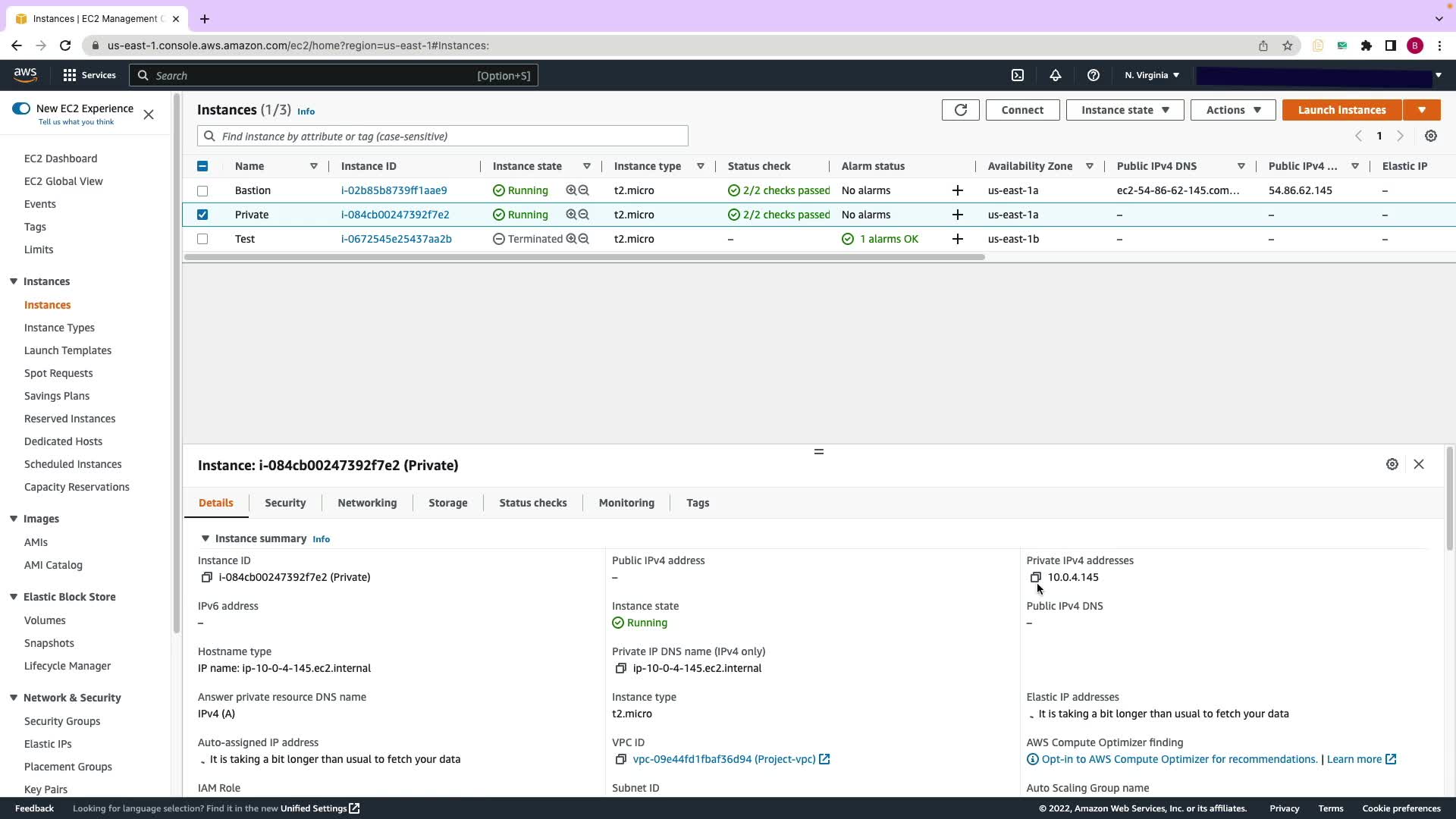Toggle the New EC2 Experience switch
1456x819 pixels.
tap(21, 108)
